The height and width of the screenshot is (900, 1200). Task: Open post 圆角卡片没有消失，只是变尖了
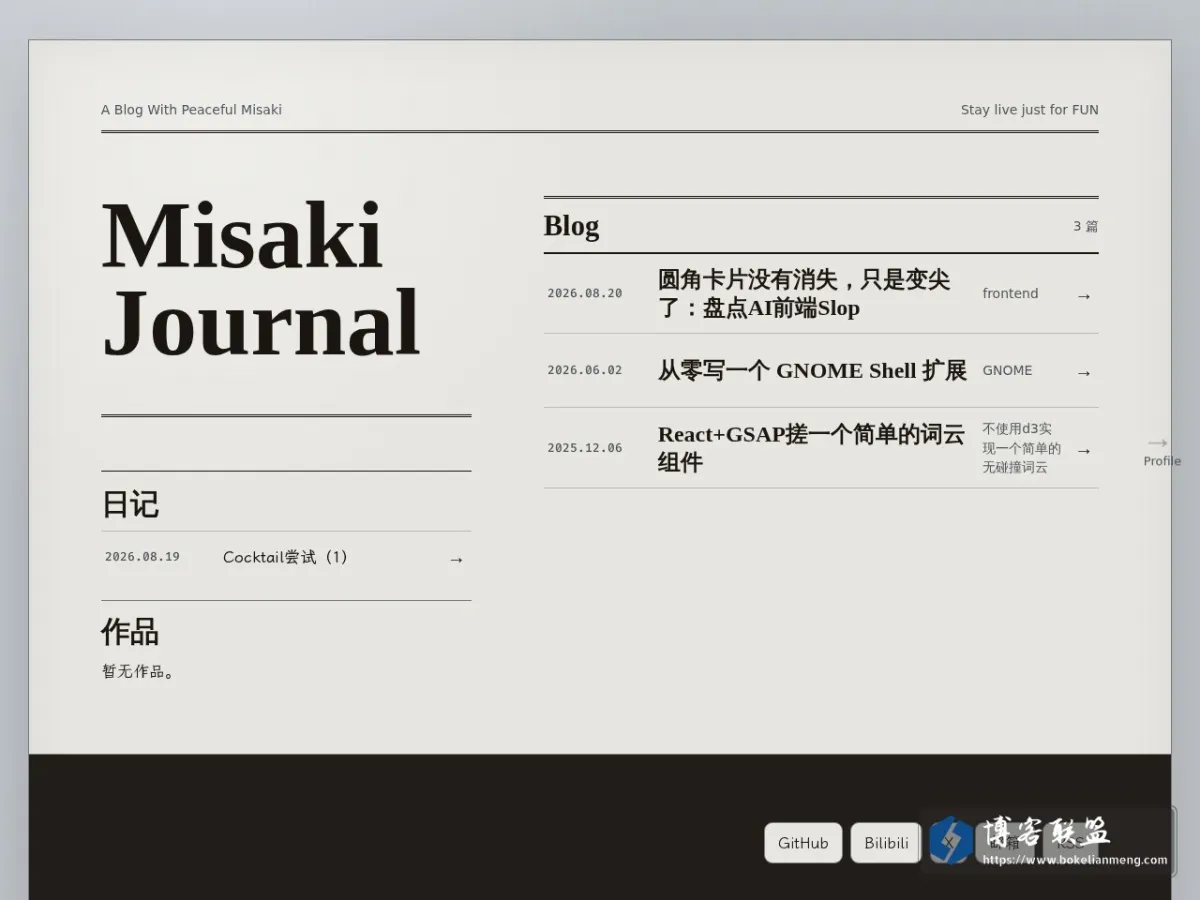tap(804, 294)
